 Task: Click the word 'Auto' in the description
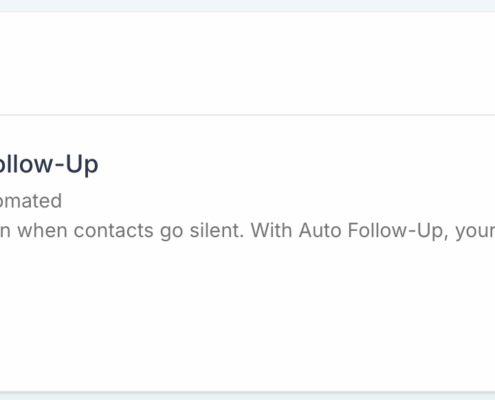pos(320,231)
